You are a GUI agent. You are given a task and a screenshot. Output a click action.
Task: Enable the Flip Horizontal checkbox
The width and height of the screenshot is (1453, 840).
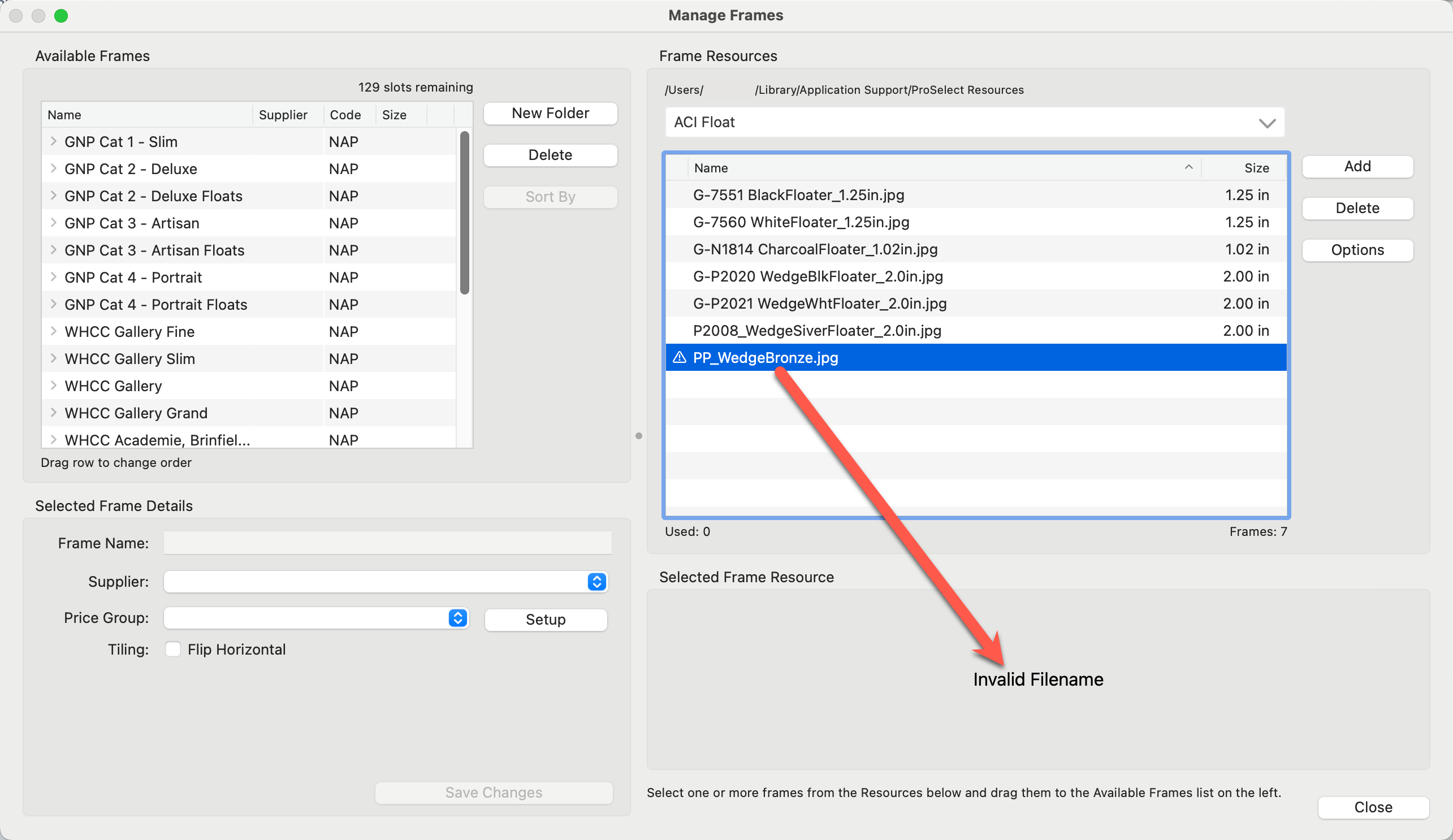173,649
